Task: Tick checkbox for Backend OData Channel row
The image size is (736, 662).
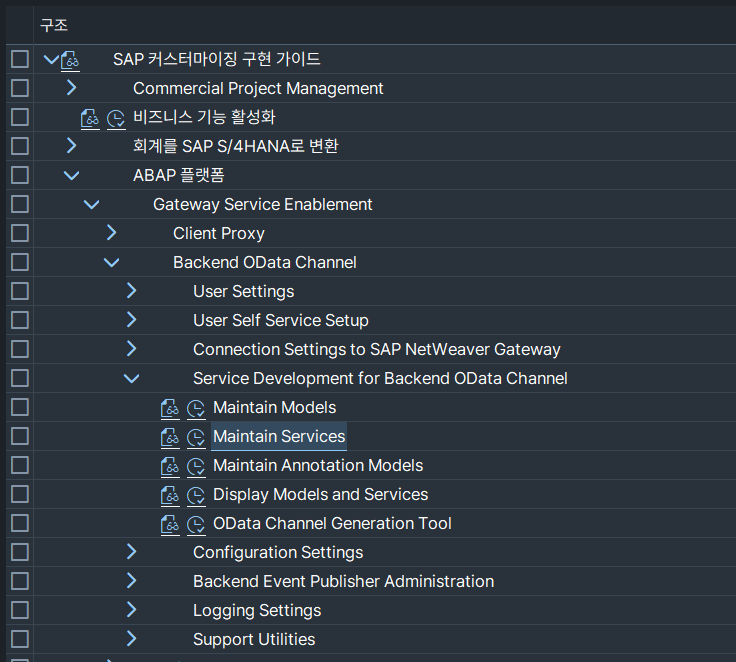Action: (20, 262)
